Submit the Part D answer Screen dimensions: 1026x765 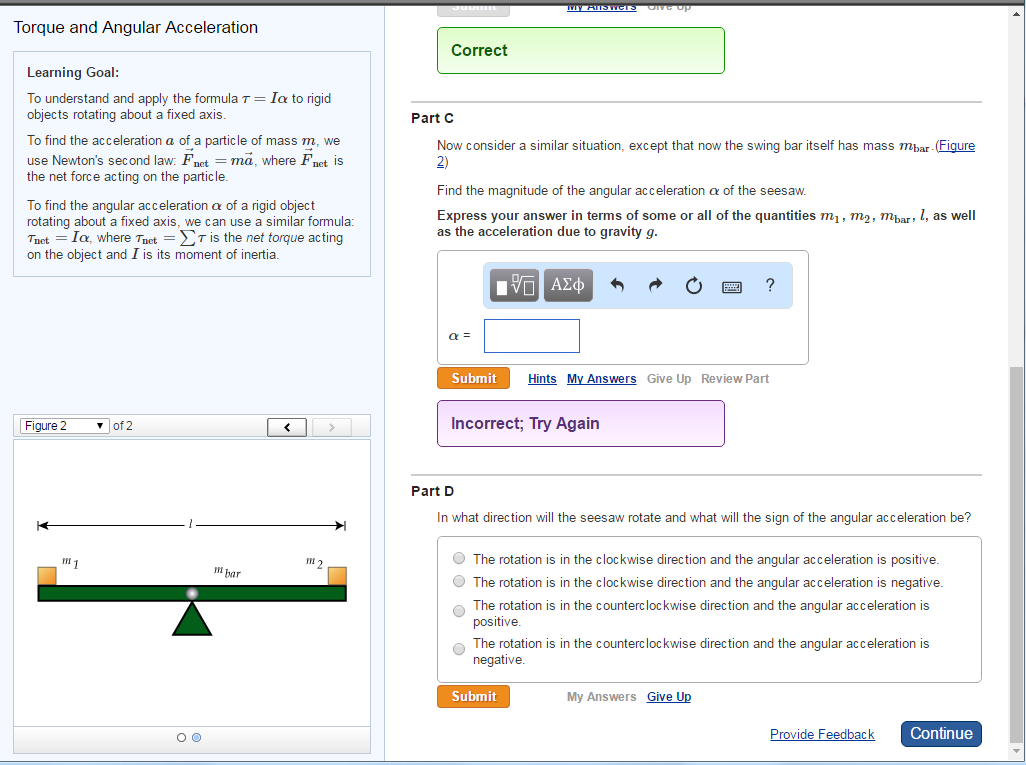[473, 696]
